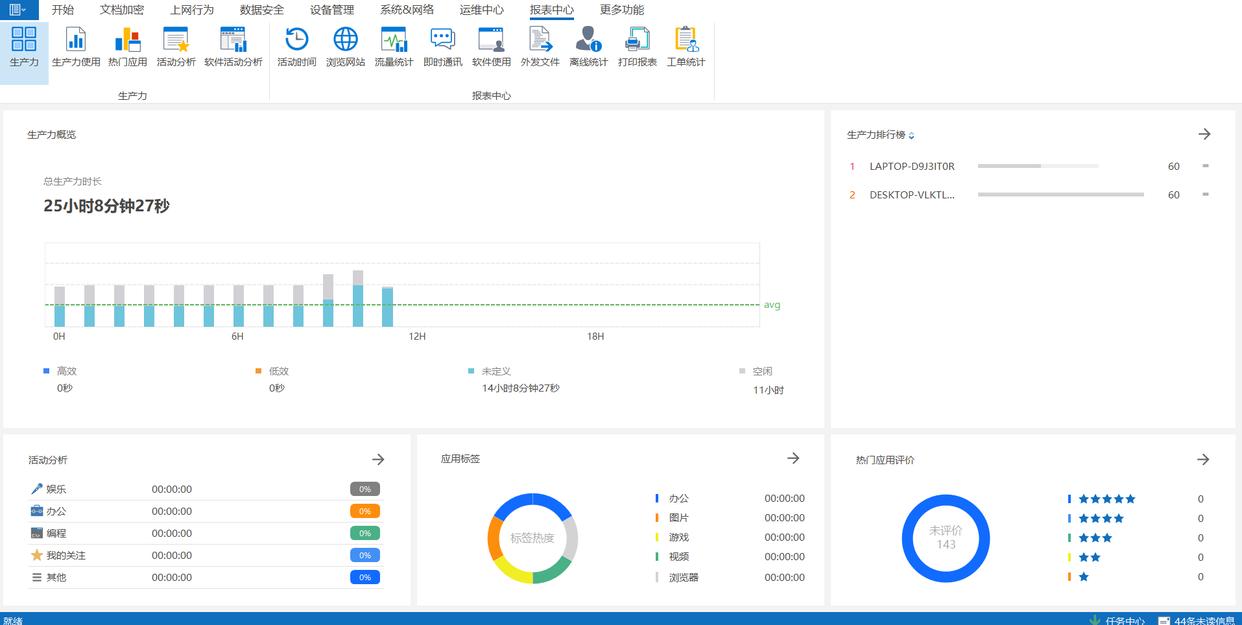Open the 工单统计 report icon
1242x625 pixels.
686,47
